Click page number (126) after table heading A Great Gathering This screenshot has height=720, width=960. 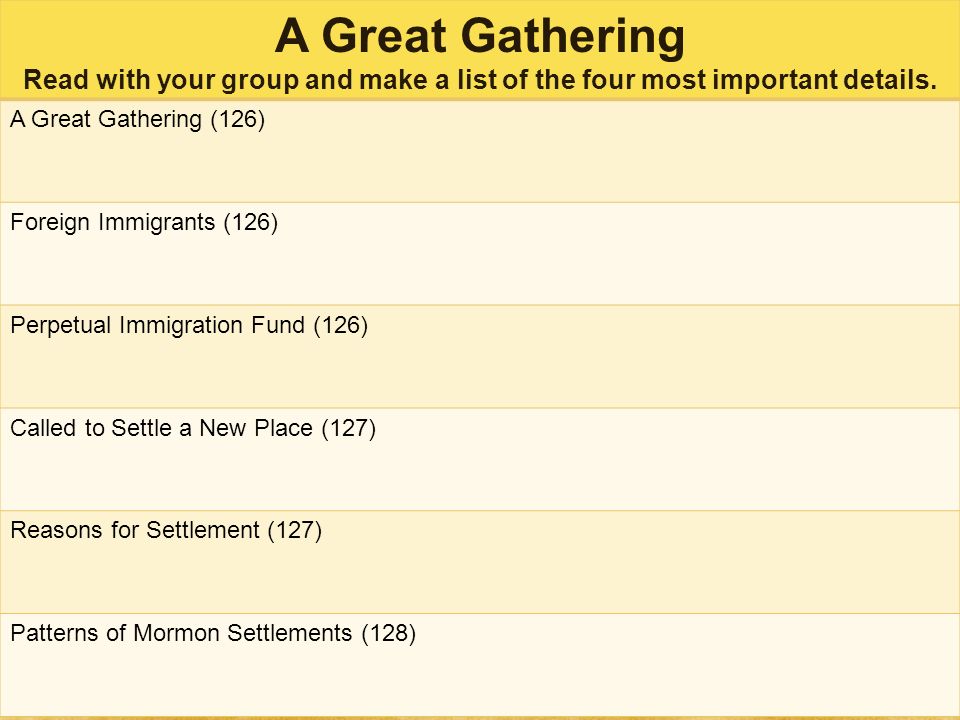click(238, 119)
